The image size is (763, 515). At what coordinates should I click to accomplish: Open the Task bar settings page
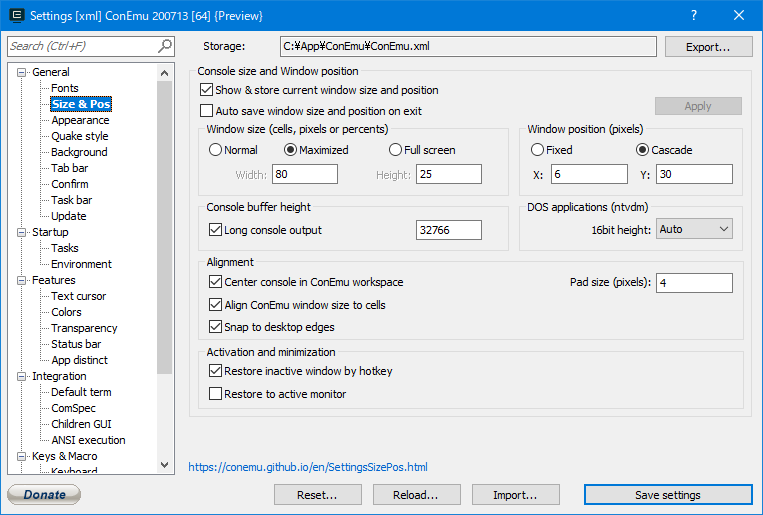pyautogui.click(x=72, y=201)
